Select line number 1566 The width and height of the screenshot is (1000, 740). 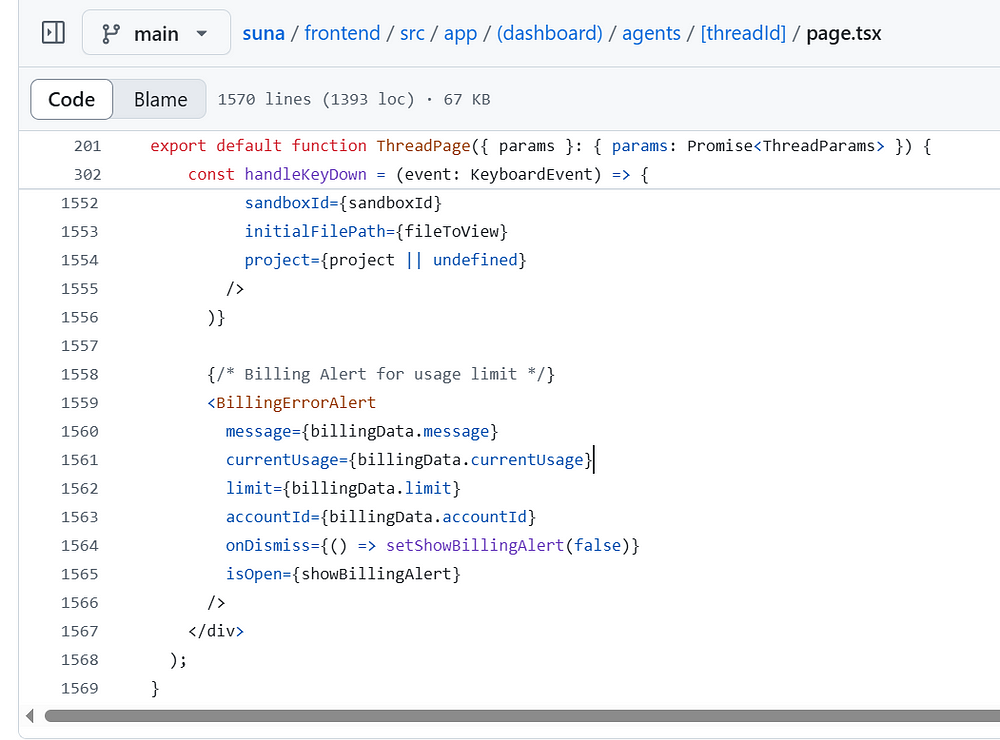click(80, 603)
